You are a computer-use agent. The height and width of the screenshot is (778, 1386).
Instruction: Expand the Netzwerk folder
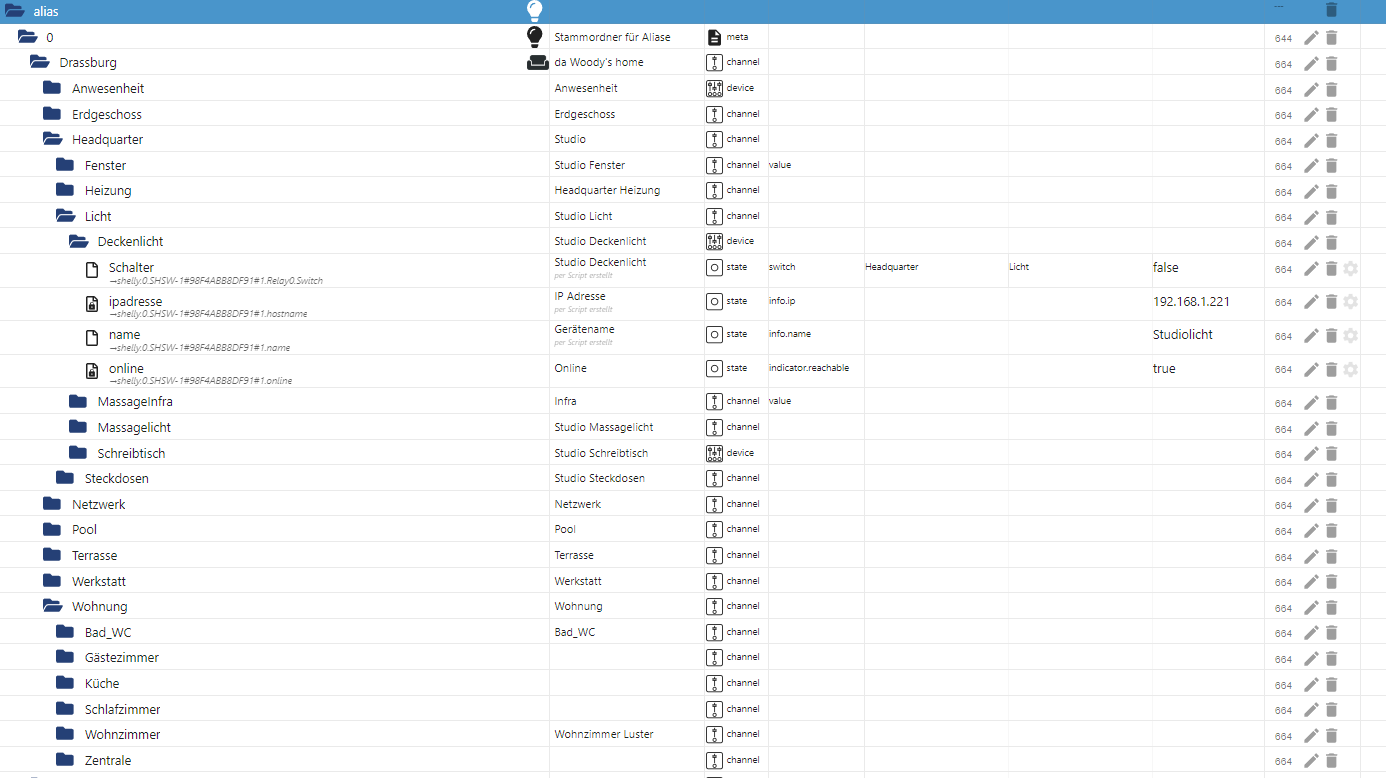pyautogui.click(x=52, y=504)
